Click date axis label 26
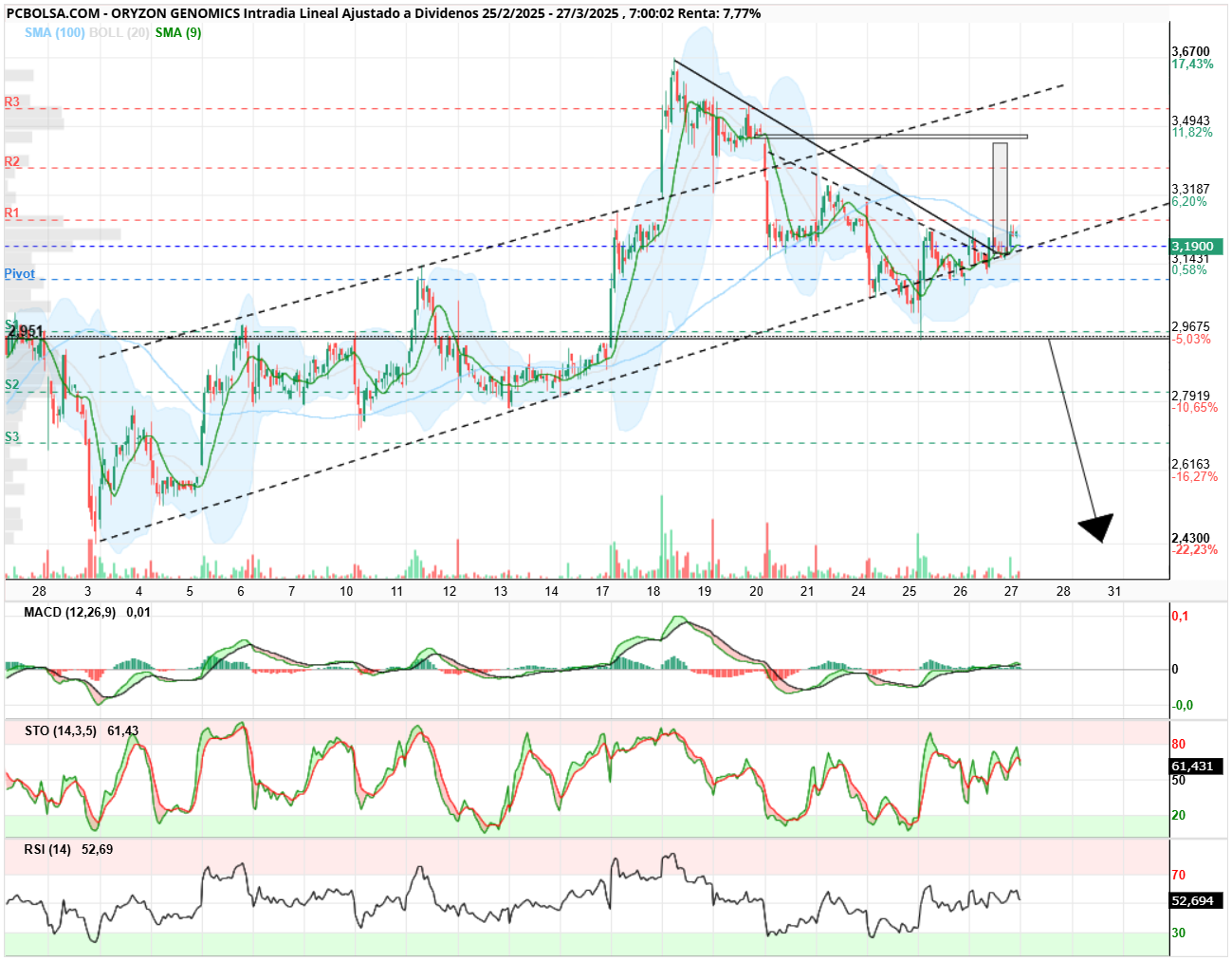This screenshot has width=1232, height=961. click(961, 591)
